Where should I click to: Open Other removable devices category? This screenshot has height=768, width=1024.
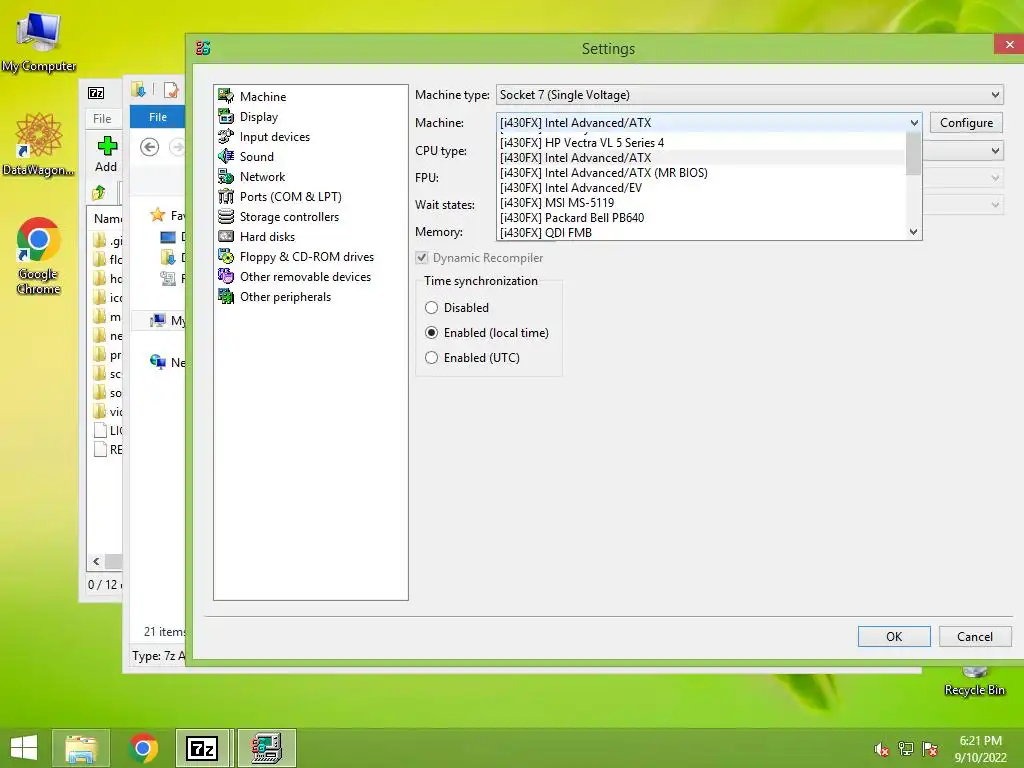point(295,277)
